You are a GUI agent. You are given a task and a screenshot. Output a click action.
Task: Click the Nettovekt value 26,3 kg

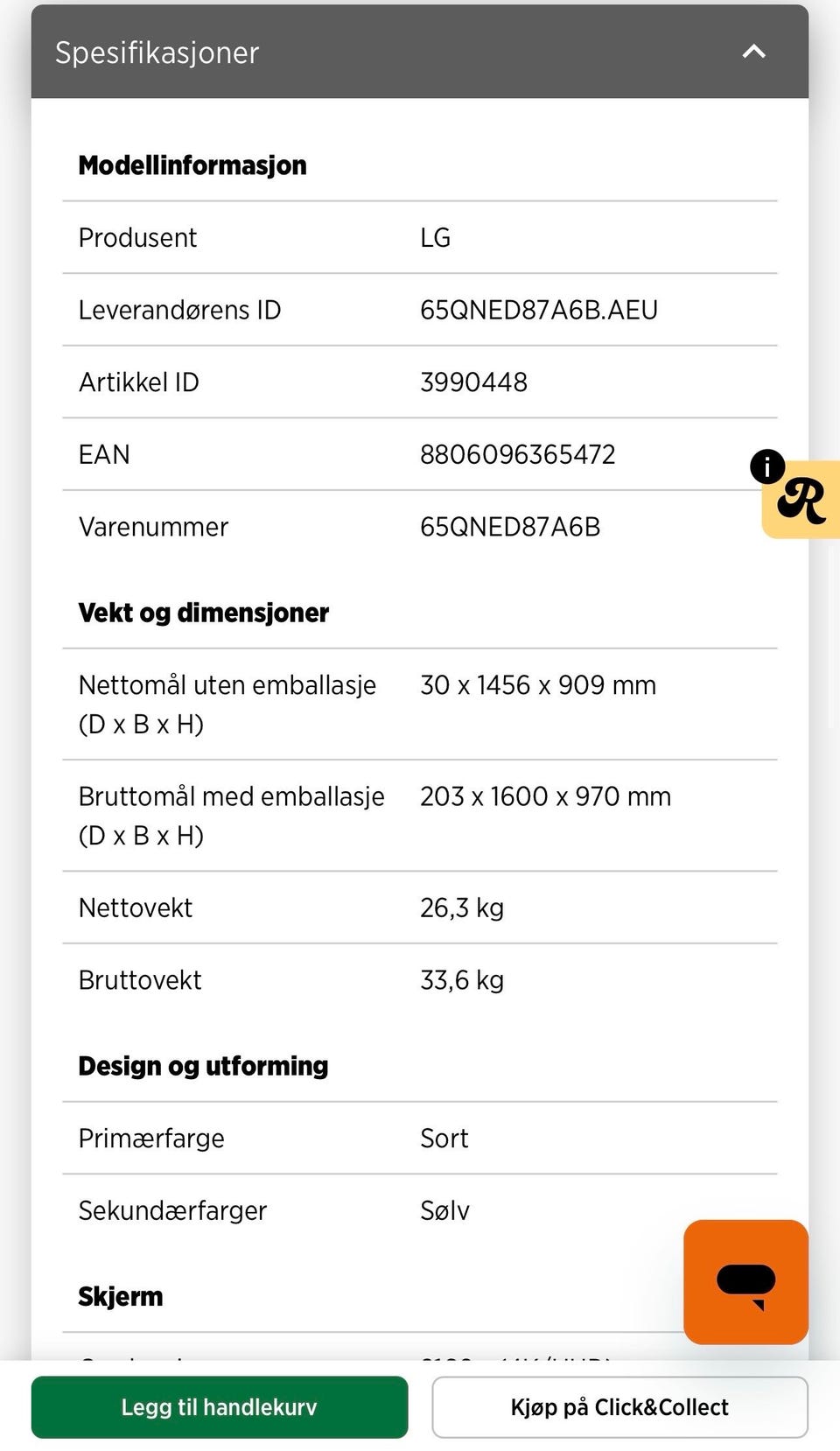461,908
